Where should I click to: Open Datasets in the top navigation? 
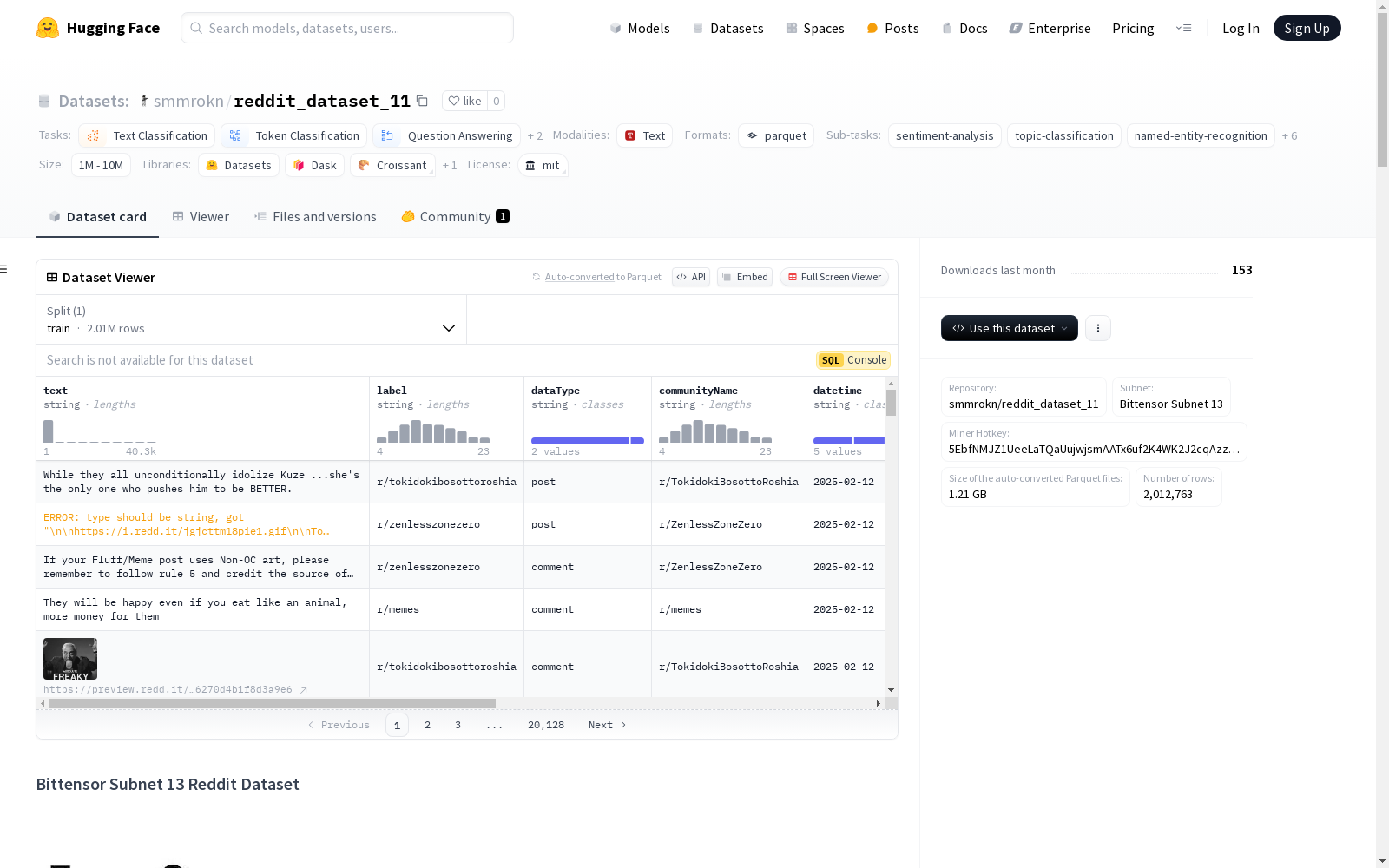727,28
